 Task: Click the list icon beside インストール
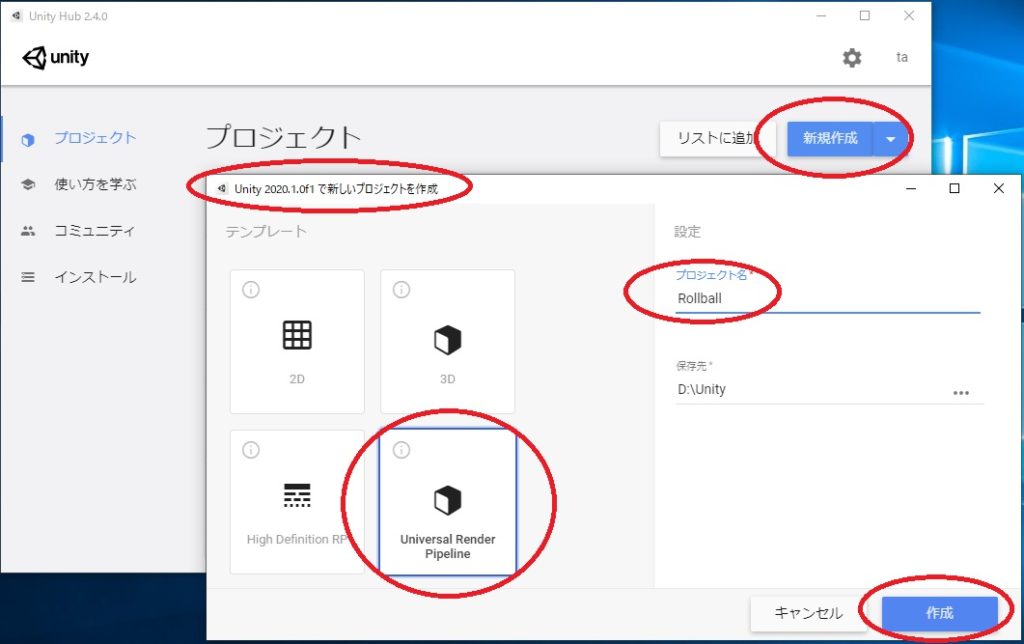click(27, 277)
